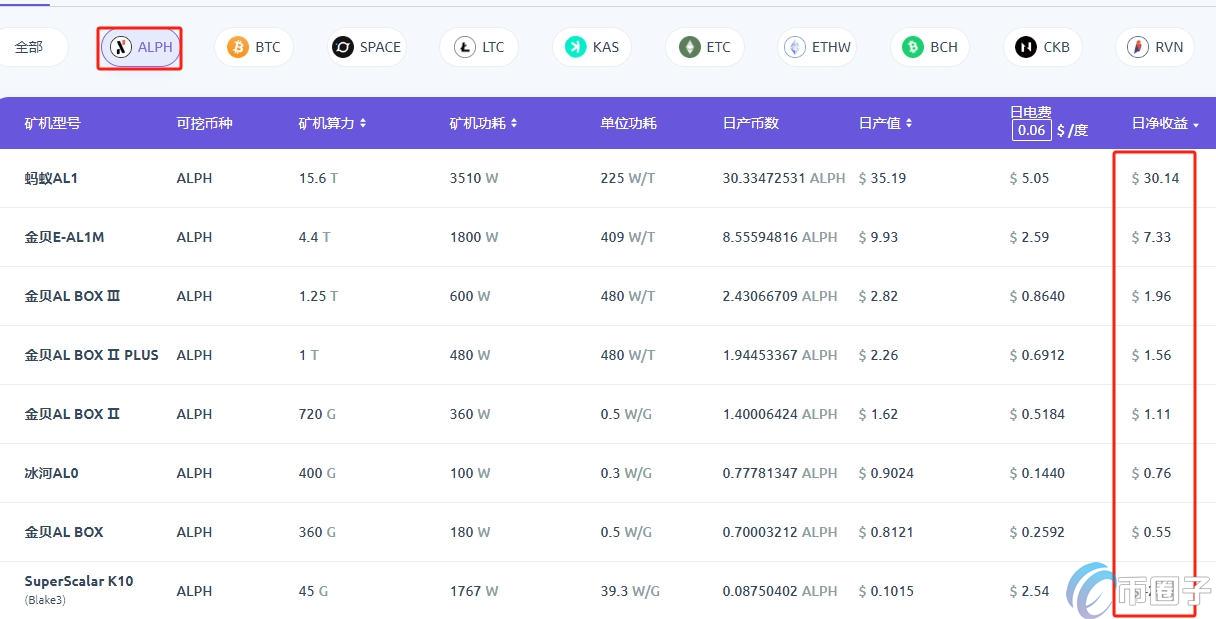Click the 日产币数 column header

750,123
